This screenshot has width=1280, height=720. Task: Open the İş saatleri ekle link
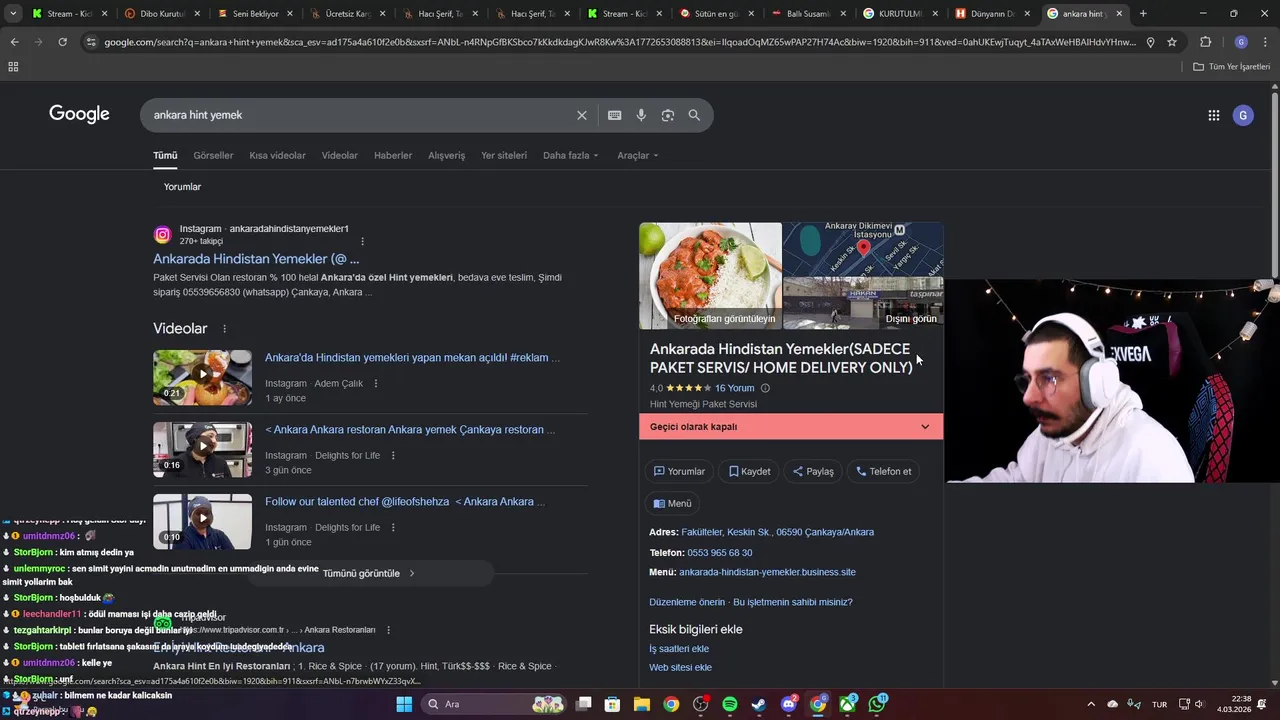[679, 649]
